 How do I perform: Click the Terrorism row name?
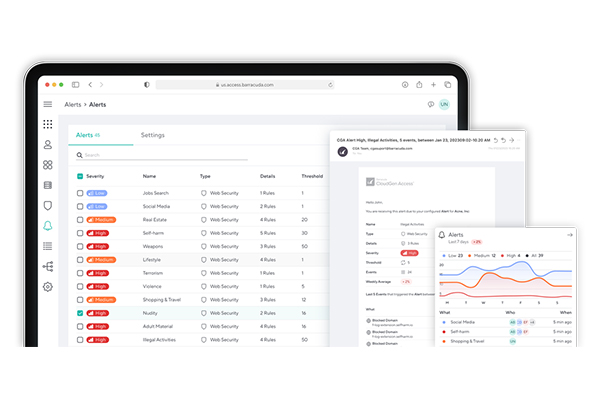(153, 273)
